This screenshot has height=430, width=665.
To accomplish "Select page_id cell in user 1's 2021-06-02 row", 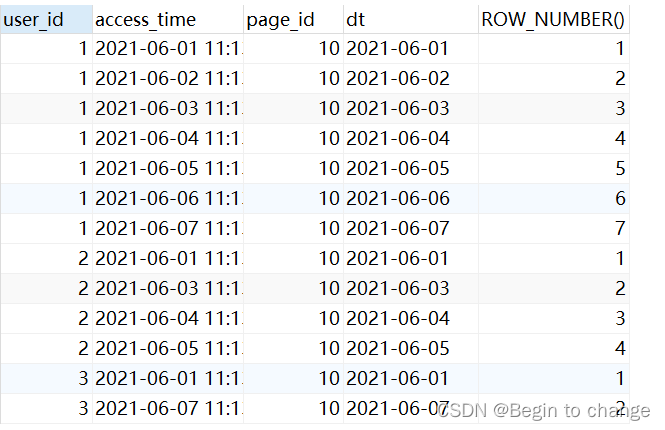I will click(292, 79).
